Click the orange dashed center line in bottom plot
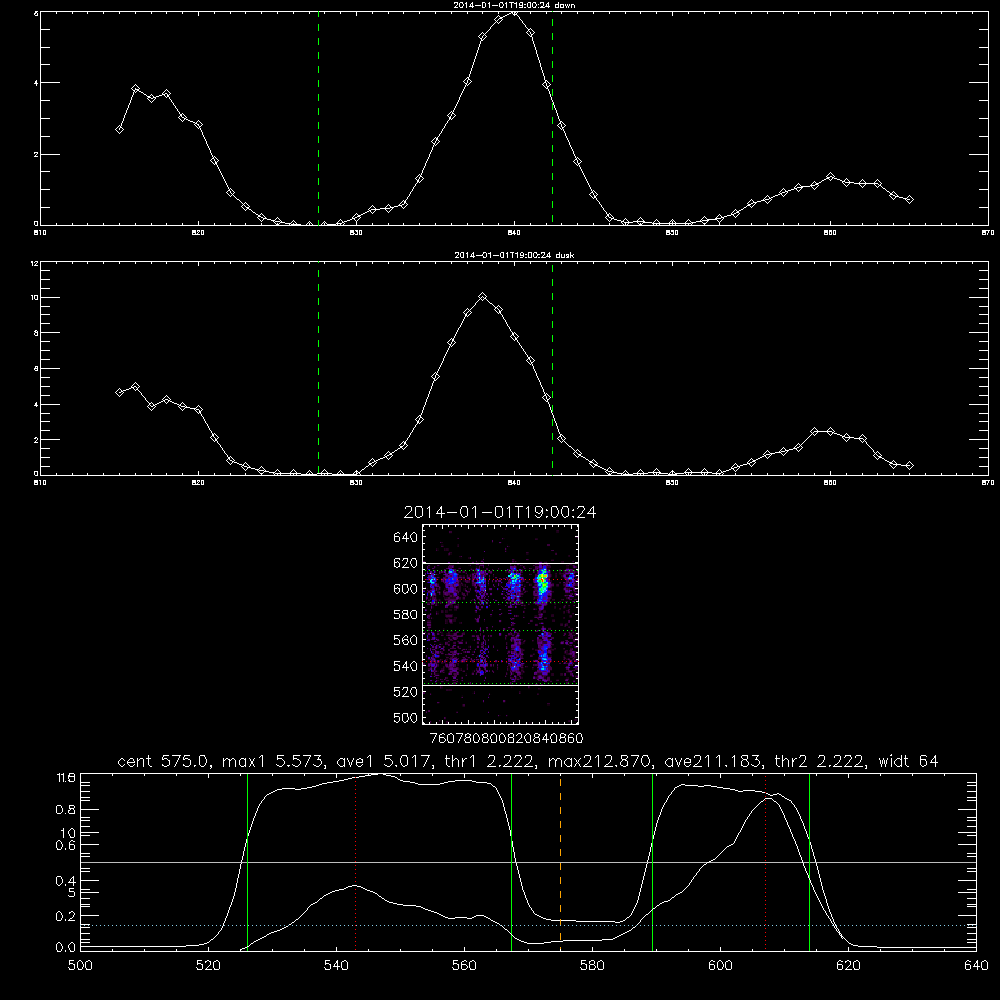The image size is (1000, 1000). point(561,862)
